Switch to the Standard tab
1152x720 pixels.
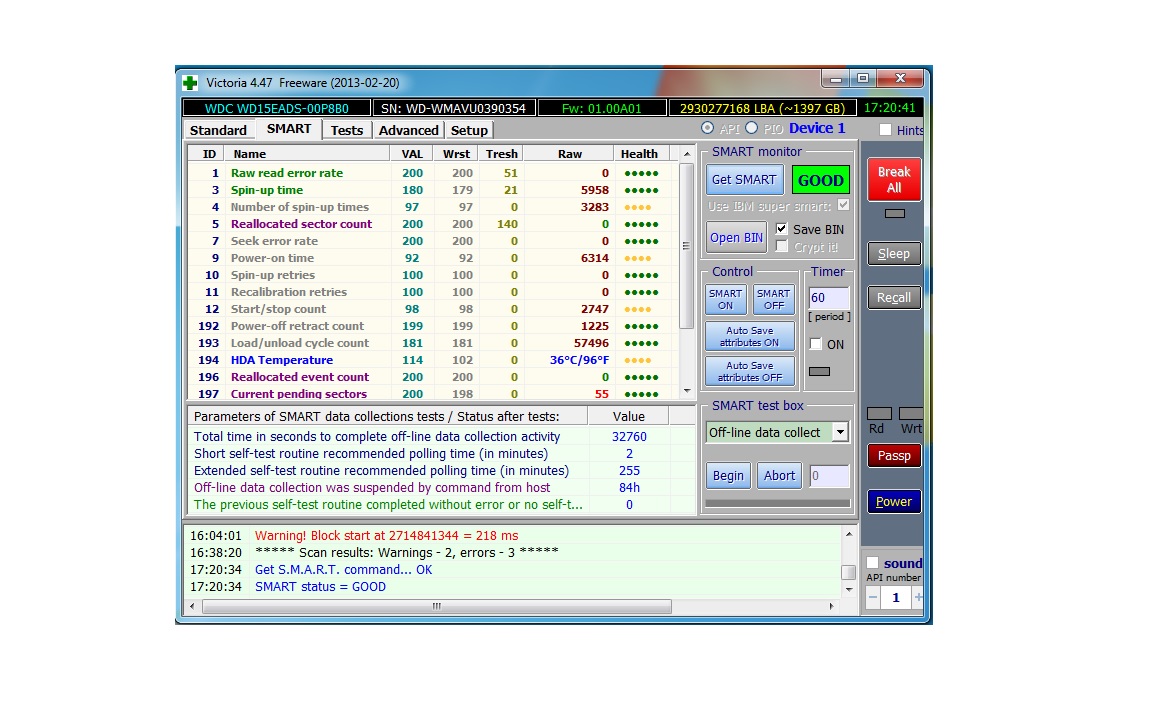pyautogui.click(x=218, y=131)
